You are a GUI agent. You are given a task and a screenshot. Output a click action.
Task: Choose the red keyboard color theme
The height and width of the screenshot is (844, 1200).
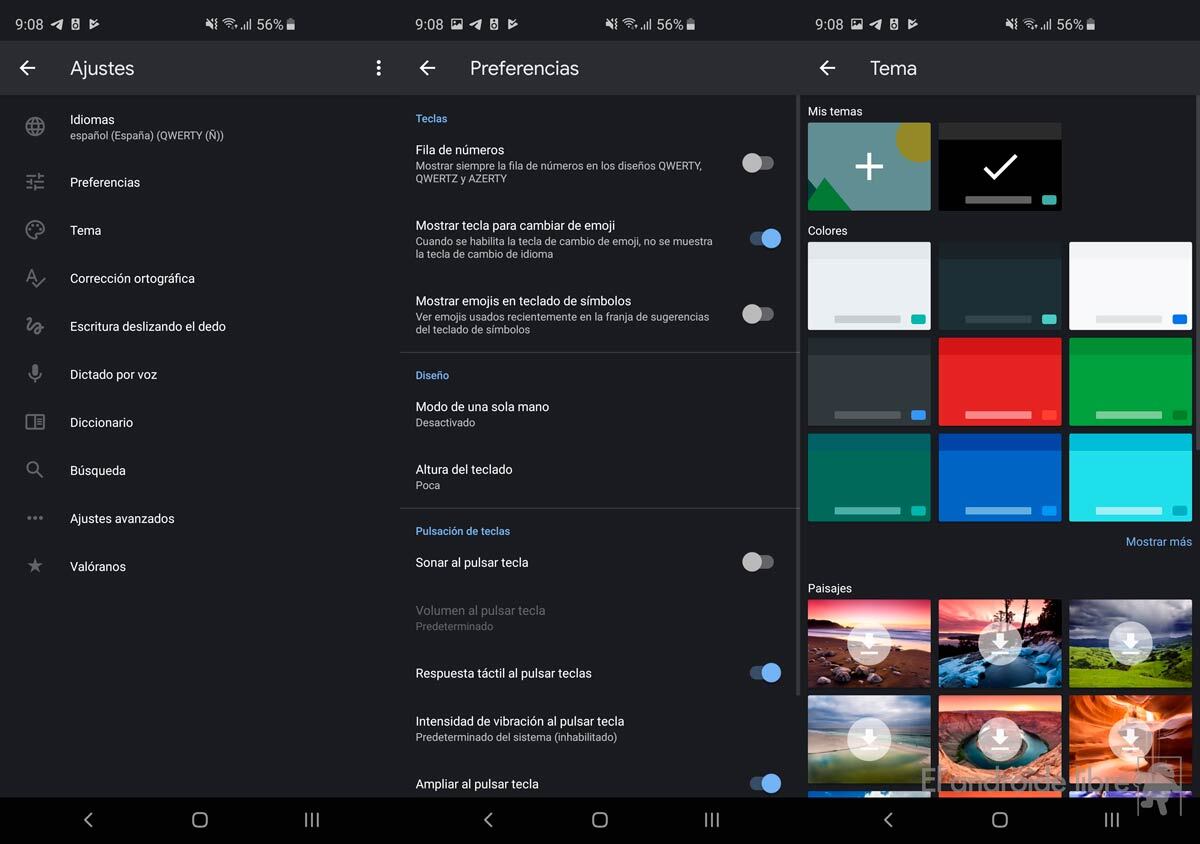point(999,382)
